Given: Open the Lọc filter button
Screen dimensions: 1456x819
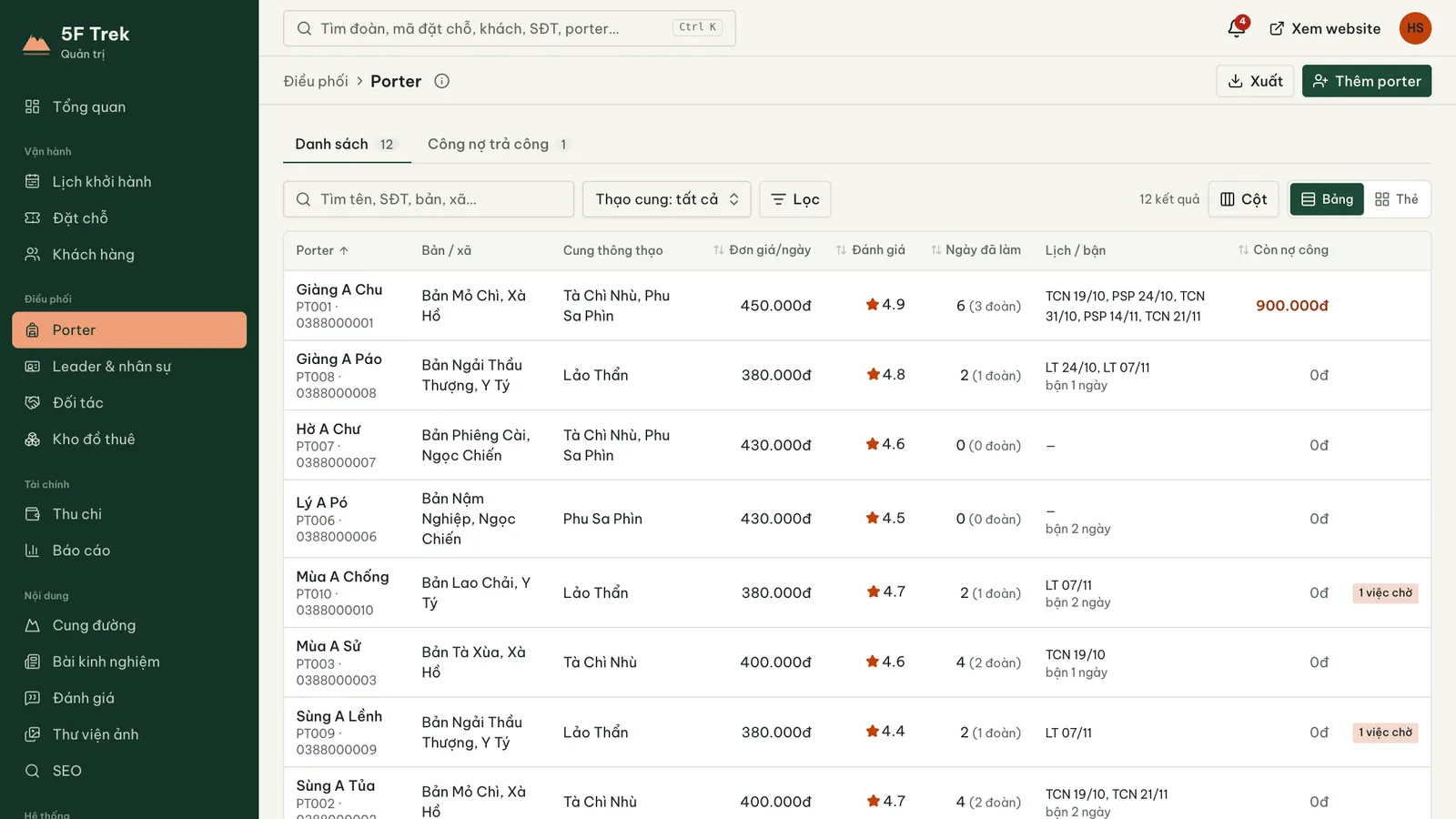Looking at the screenshot, I should (x=795, y=199).
